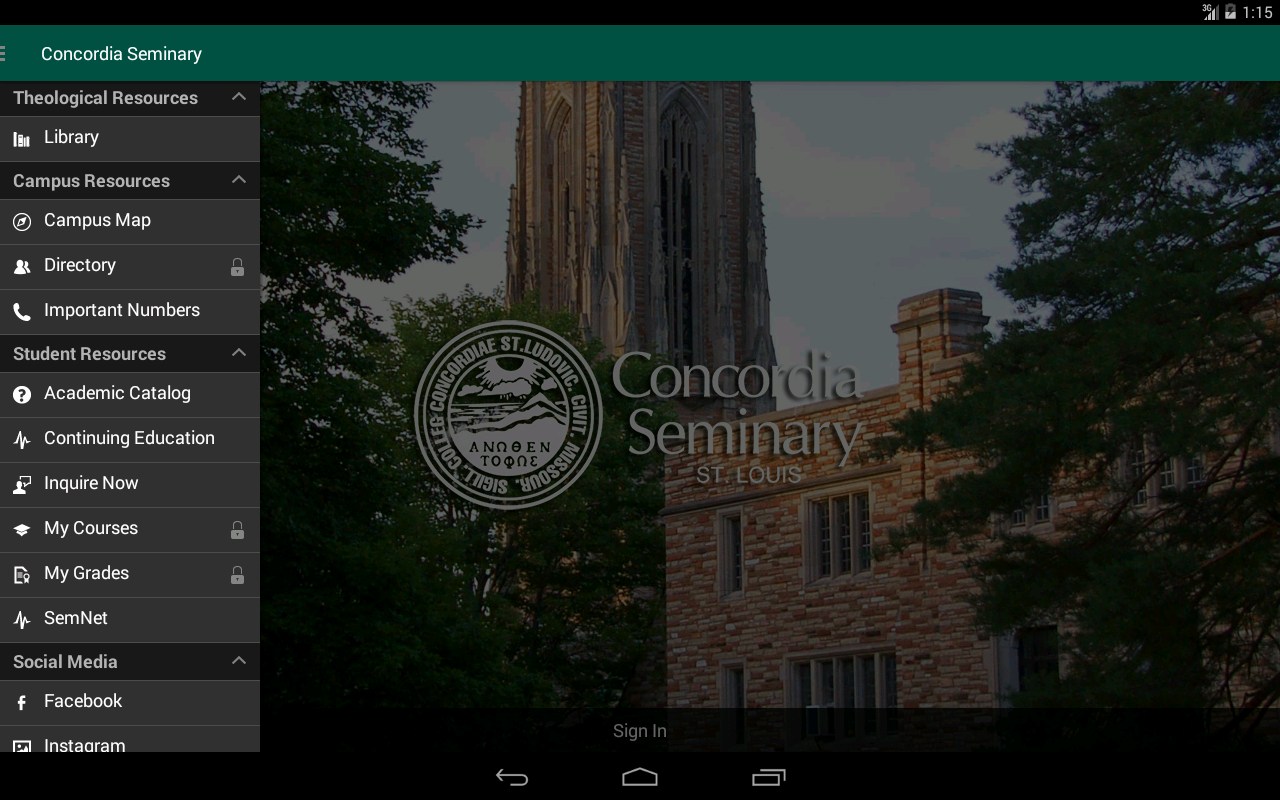Tap the My Courses graduation cap icon
1280x800 pixels.
tap(22, 530)
